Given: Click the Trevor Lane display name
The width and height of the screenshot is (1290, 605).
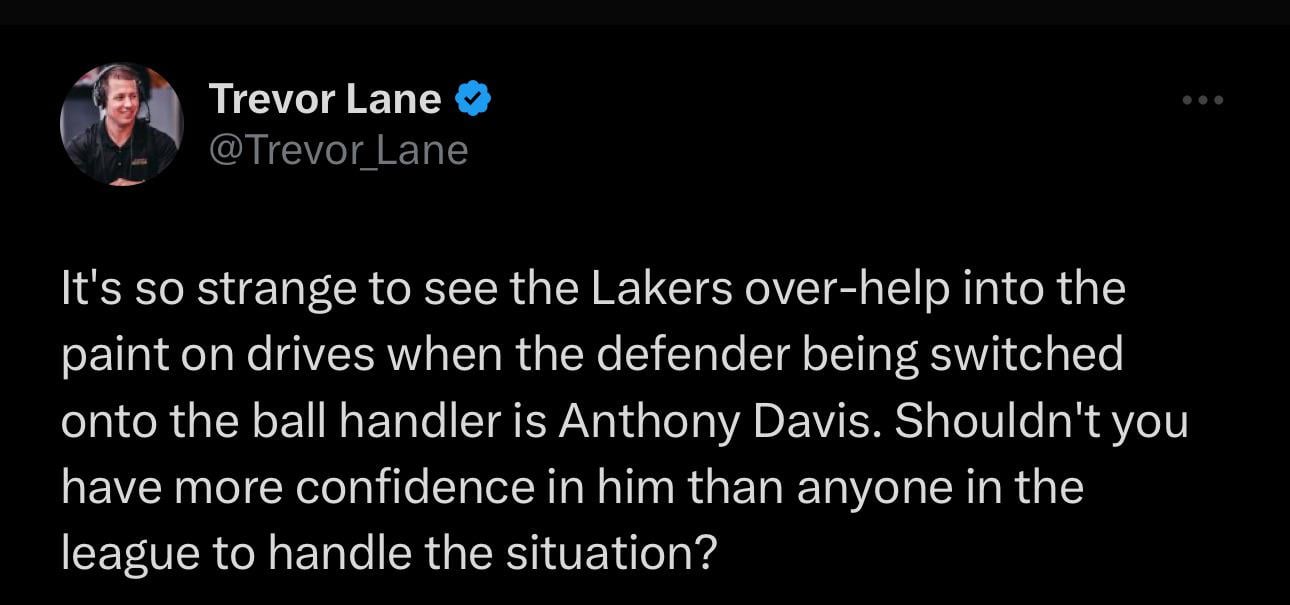Looking at the screenshot, I should (324, 99).
